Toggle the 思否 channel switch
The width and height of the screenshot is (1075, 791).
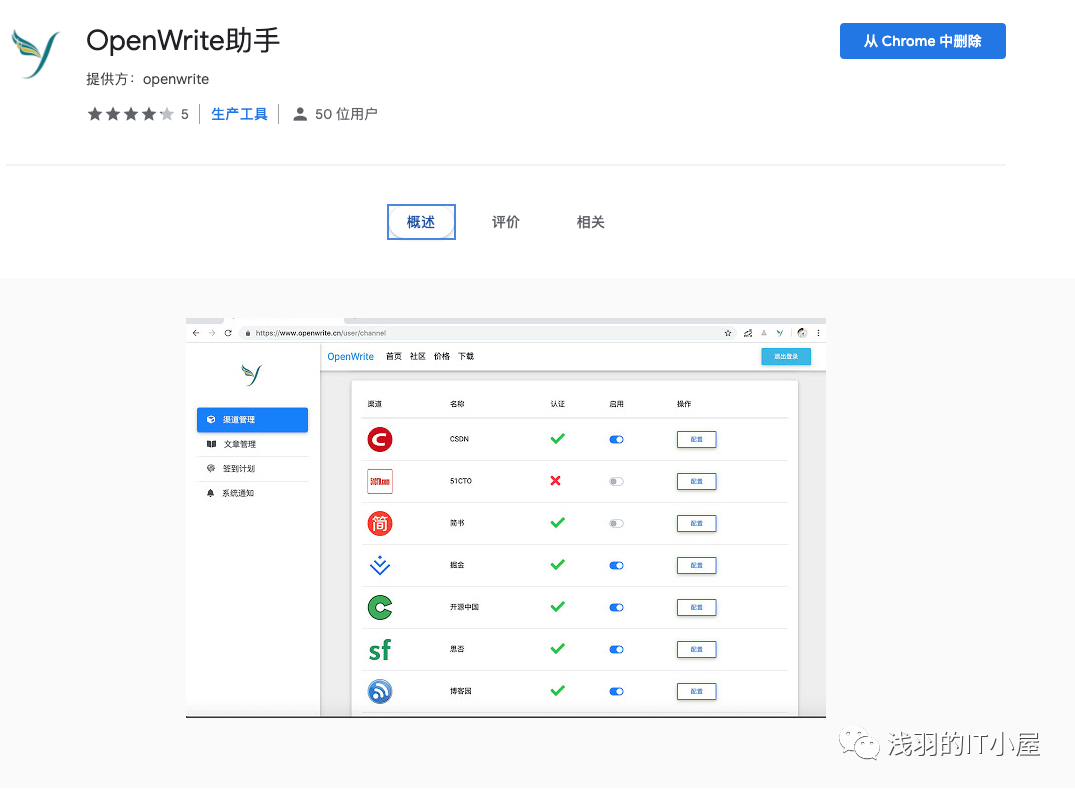616,650
